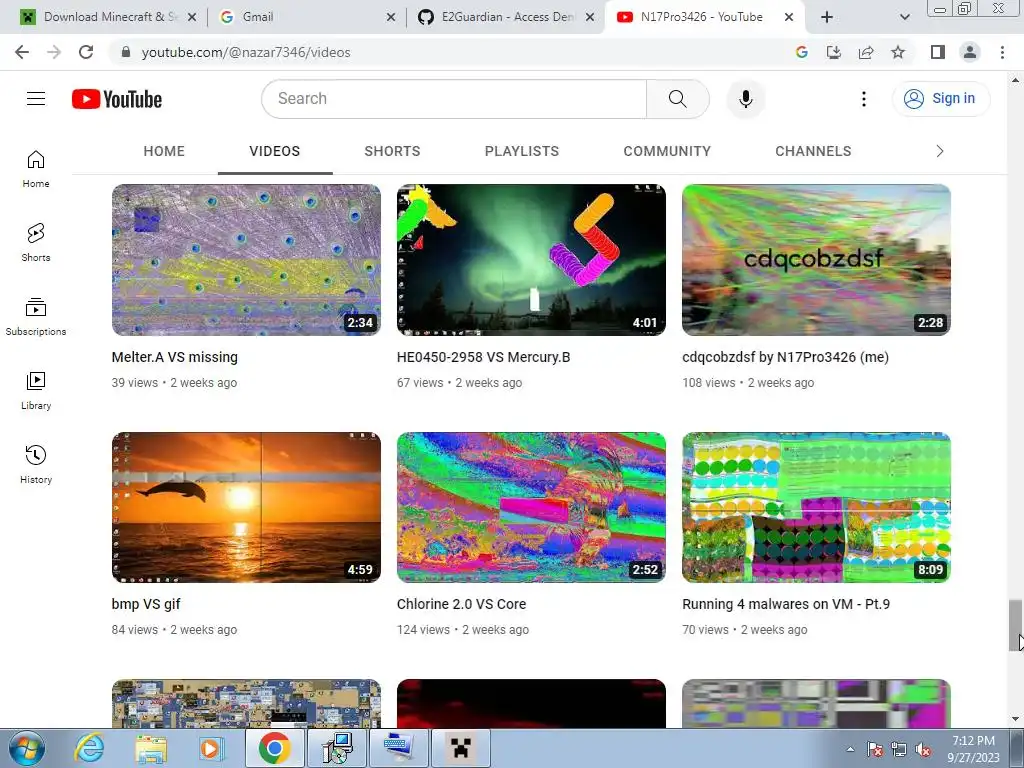Viewport: 1024px width, 768px height.
Task: Open title cdqcobzdsf by N17Pro3426 (me)
Action: point(786,357)
